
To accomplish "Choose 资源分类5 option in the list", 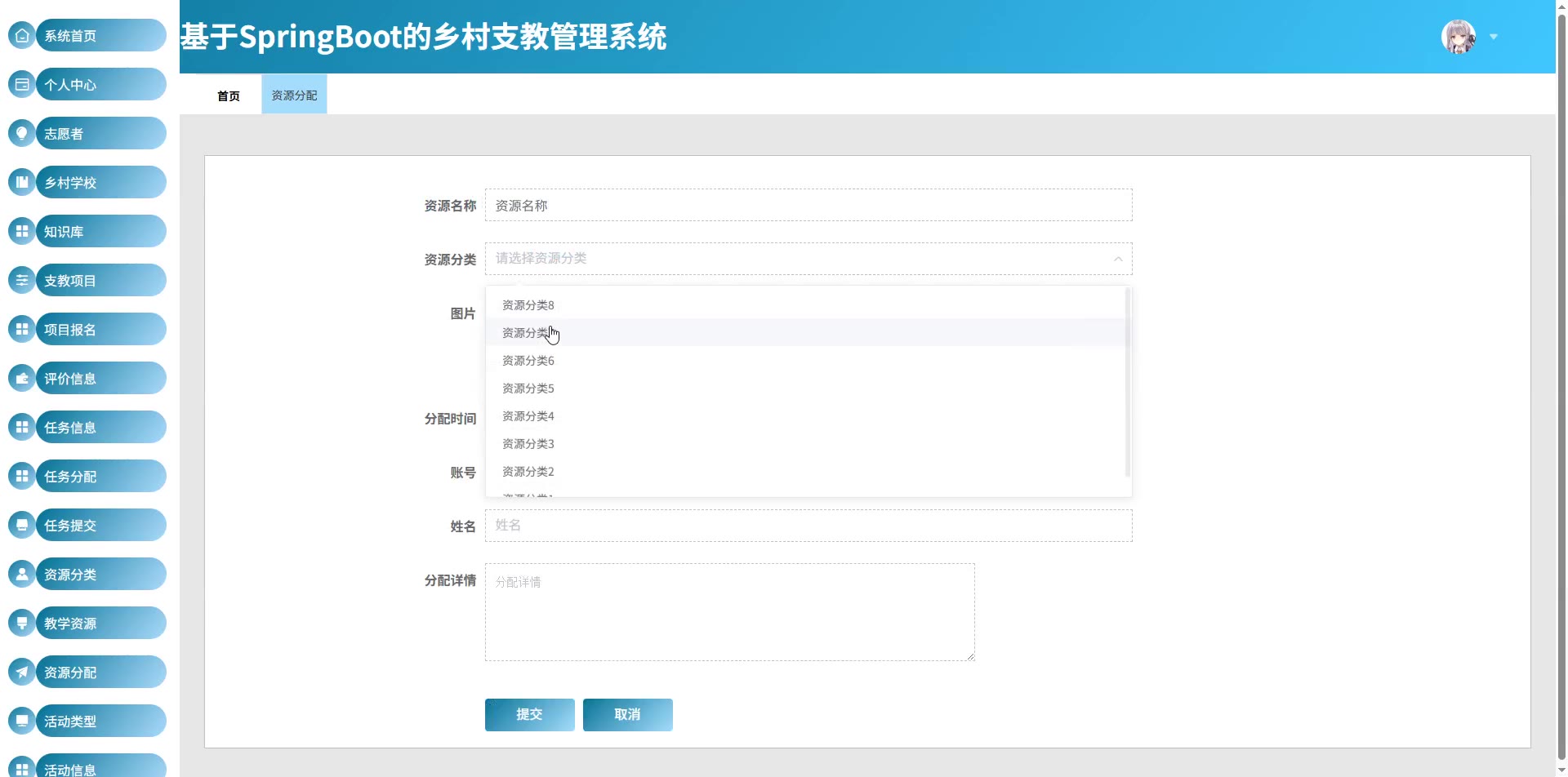I will (528, 388).
